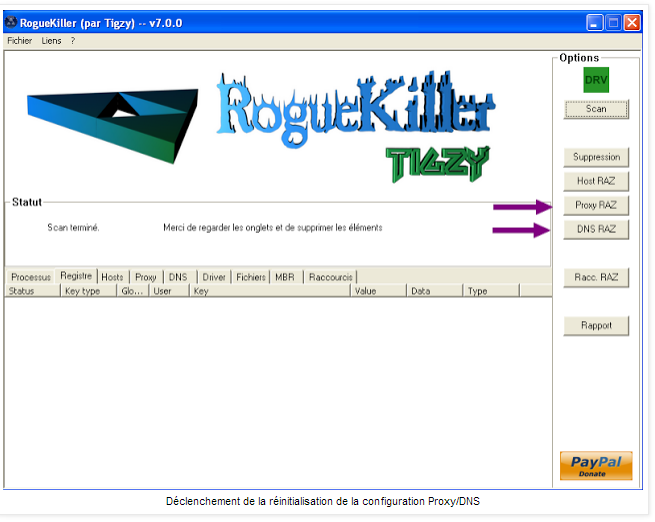The image size is (655, 522).
Task: Click the PayPal Donate button
Action: [x=596, y=466]
